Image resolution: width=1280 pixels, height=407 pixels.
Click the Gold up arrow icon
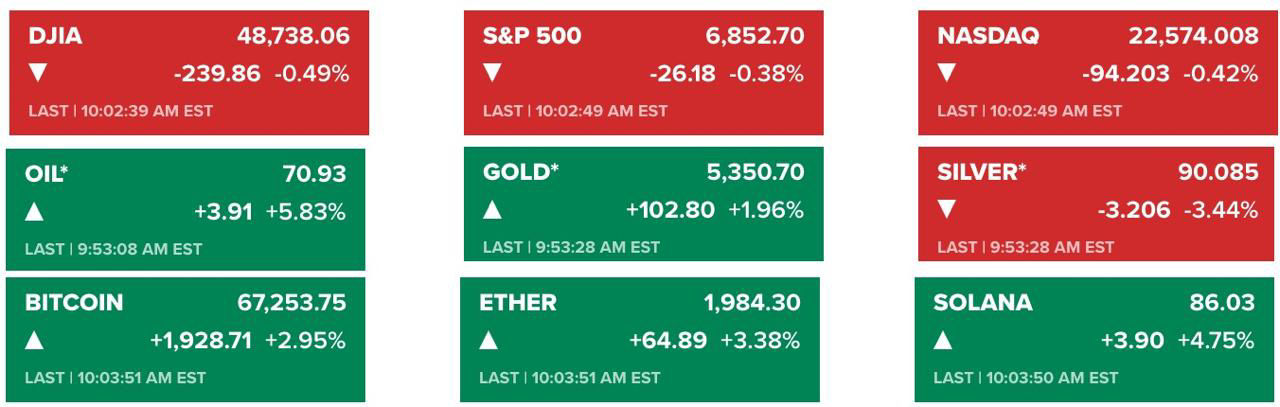coord(492,210)
